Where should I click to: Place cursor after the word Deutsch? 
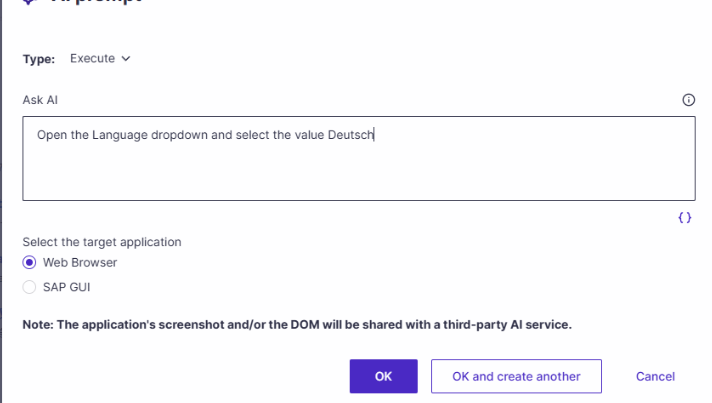click(374, 135)
